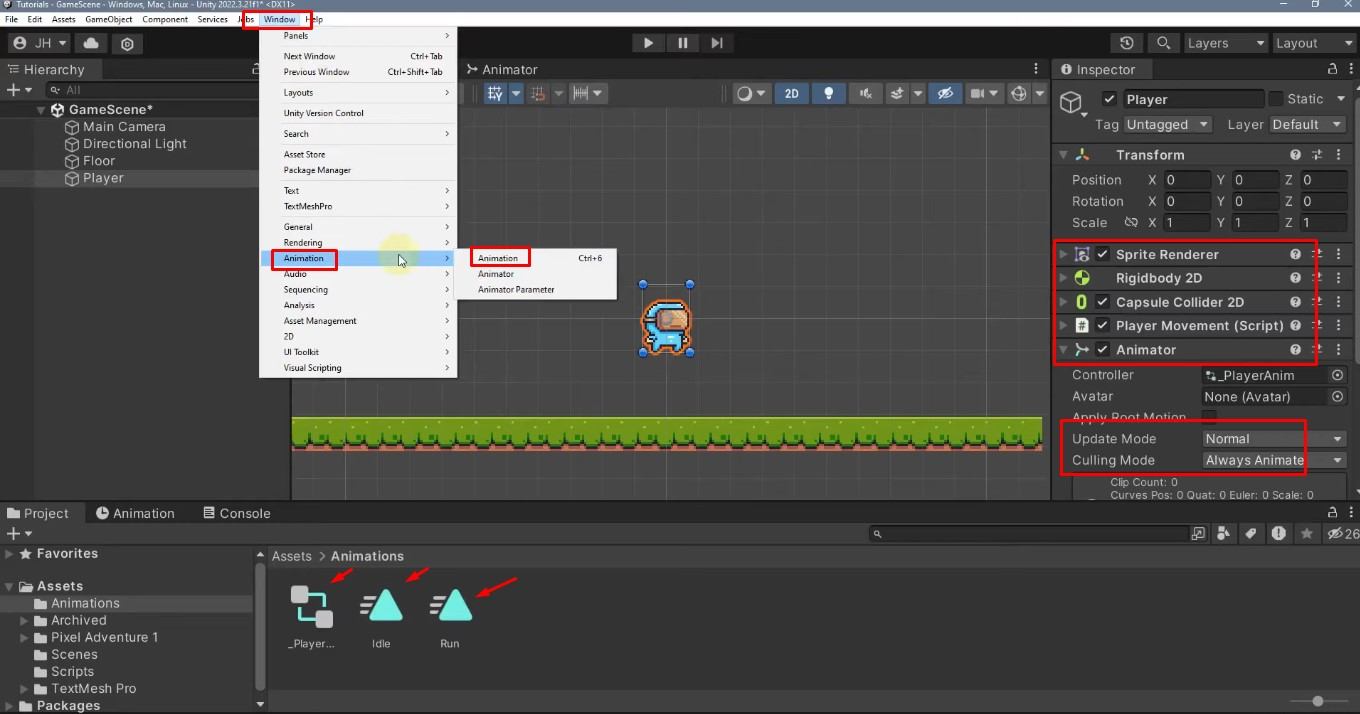The width and height of the screenshot is (1360, 714).
Task: Toggle scene effects icon
Action: 897,93
